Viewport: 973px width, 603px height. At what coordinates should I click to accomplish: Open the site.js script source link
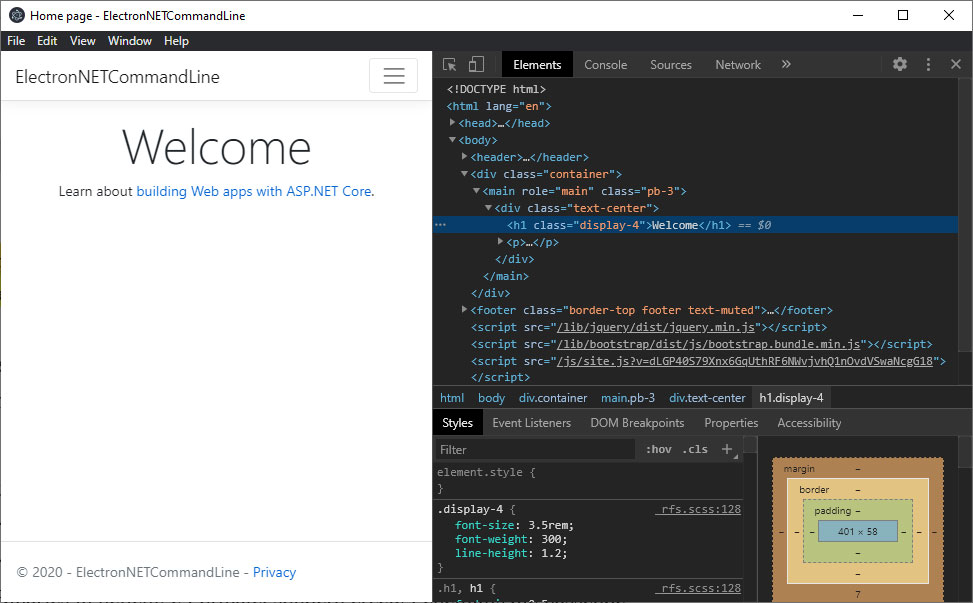[x=745, y=361]
